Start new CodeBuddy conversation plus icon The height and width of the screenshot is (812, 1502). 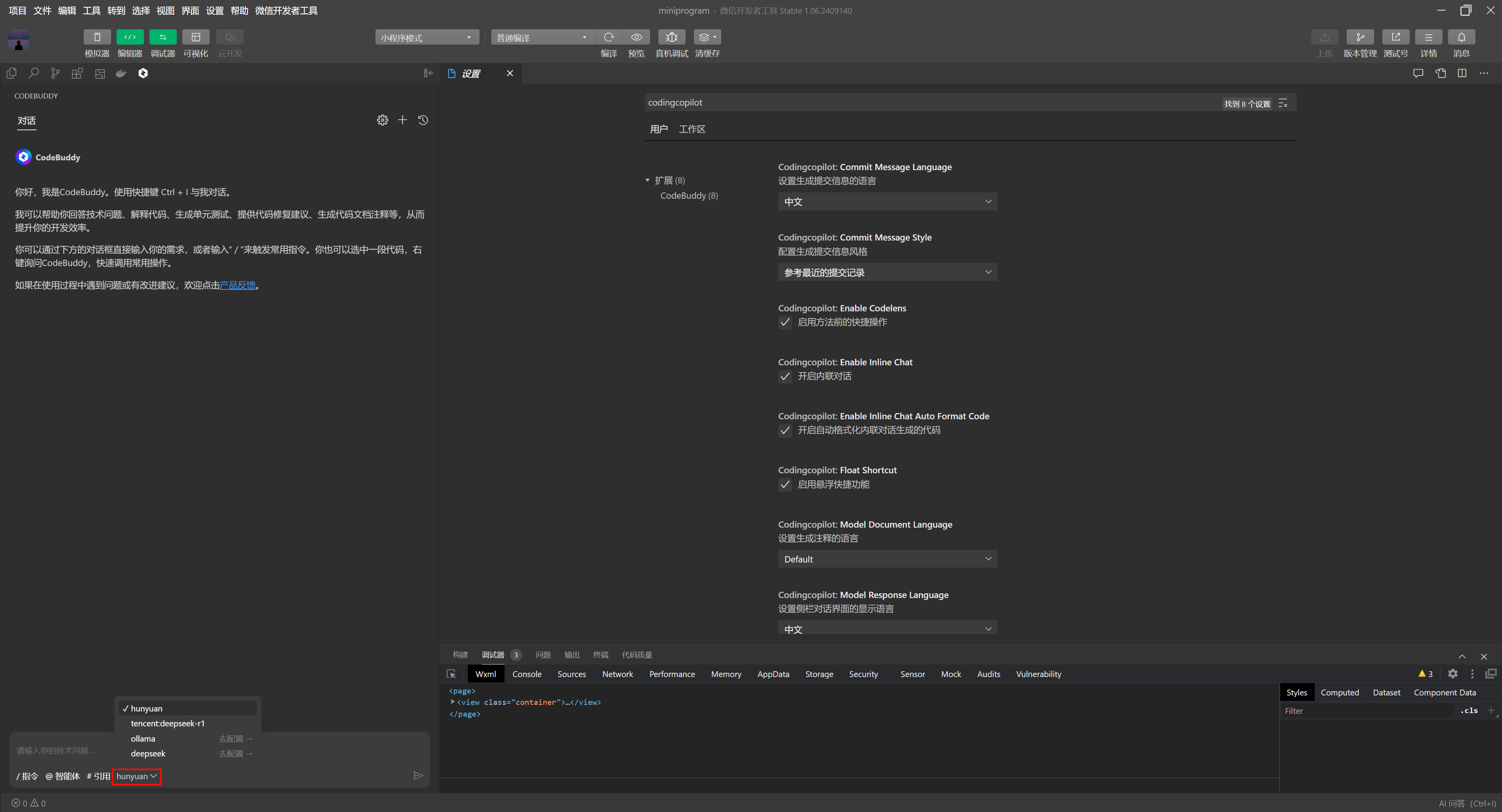(x=402, y=120)
